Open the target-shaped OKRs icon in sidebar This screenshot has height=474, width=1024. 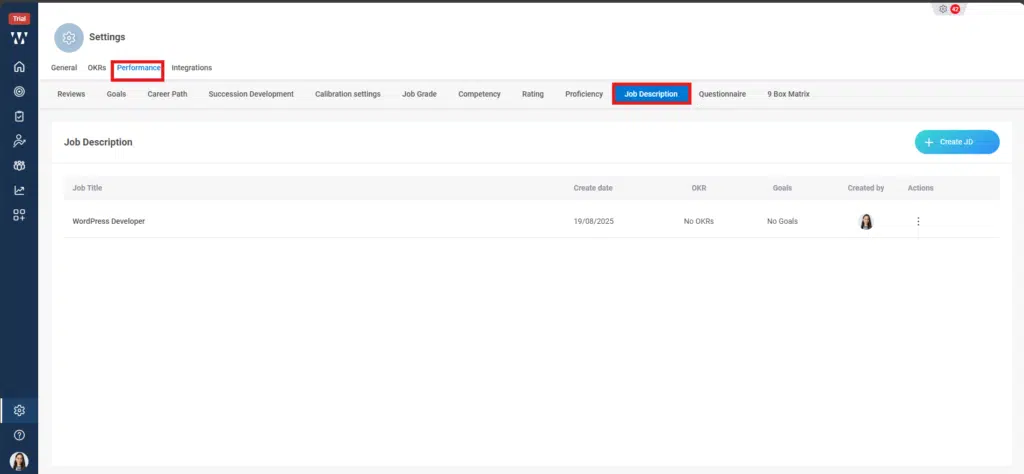pos(19,91)
